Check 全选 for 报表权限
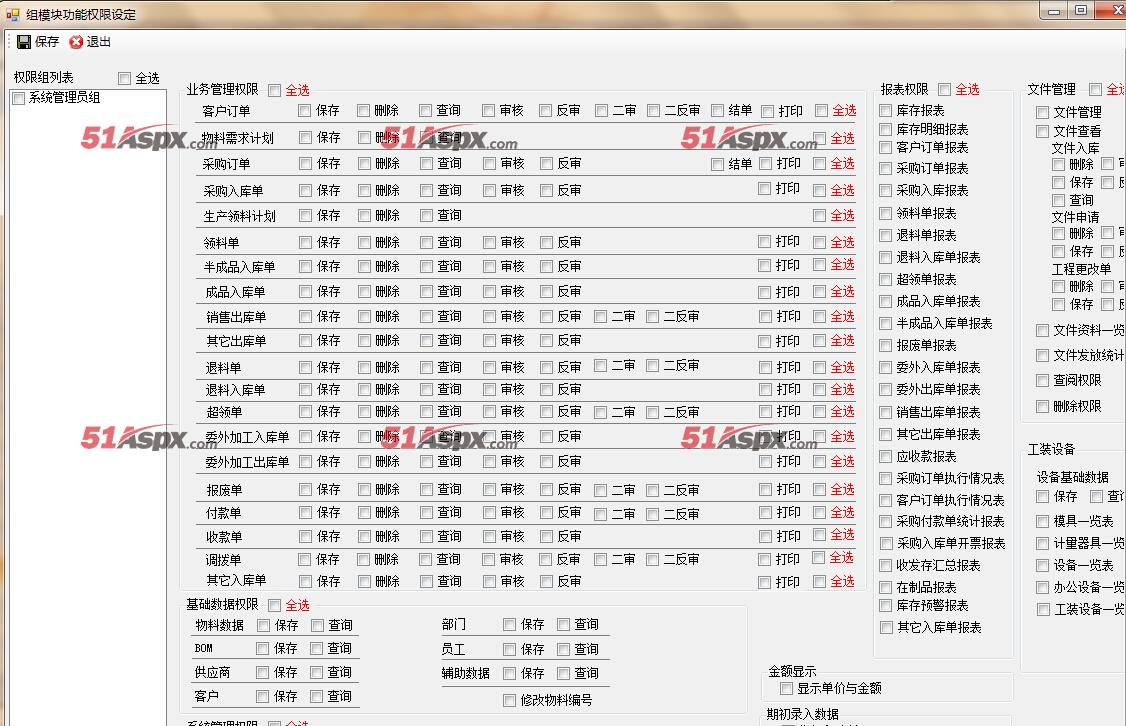 pos(944,90)
